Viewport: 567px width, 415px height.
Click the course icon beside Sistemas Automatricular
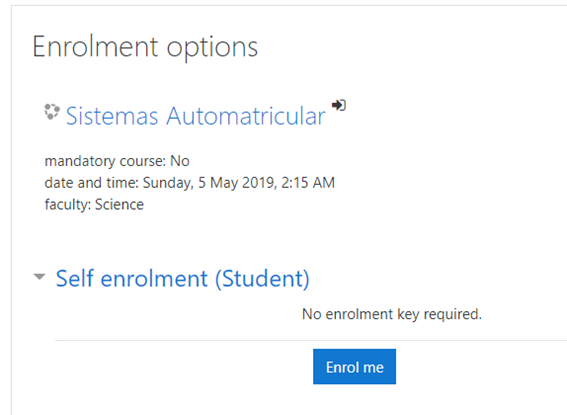click(x=52, y=112)
